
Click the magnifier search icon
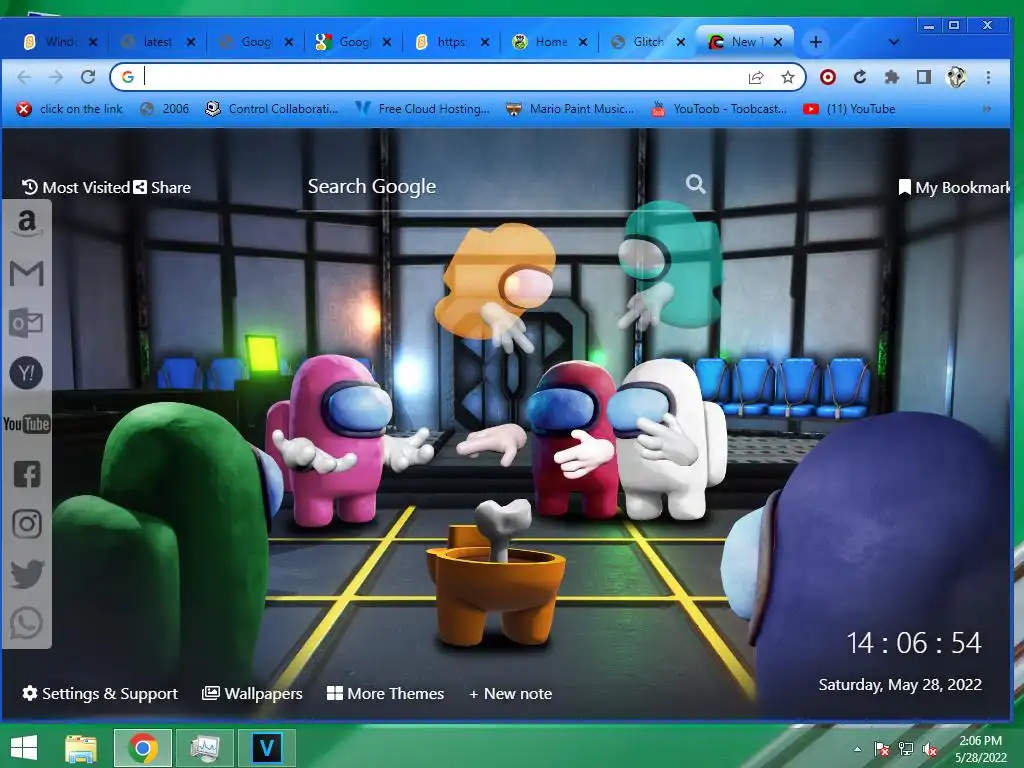(696, 184)
